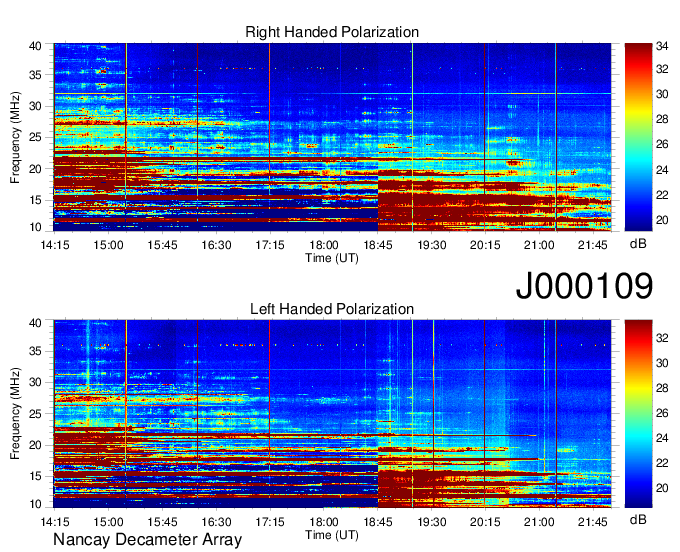
Task: Click the 24 value on upper color bar
Action: 662,170
